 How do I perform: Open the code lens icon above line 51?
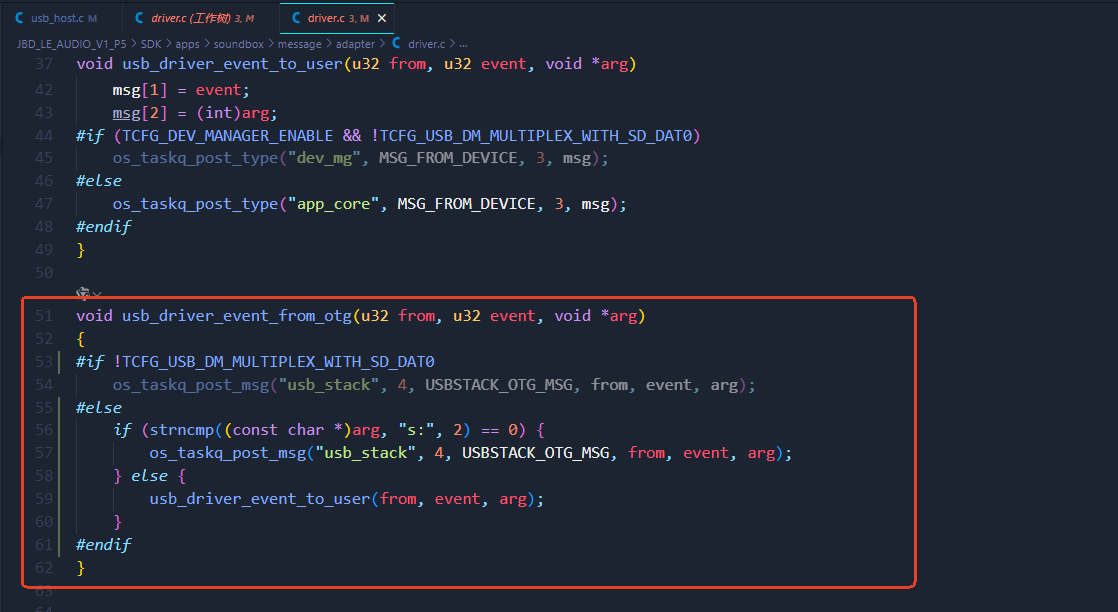pyautogui.click(x=83, y=293)
